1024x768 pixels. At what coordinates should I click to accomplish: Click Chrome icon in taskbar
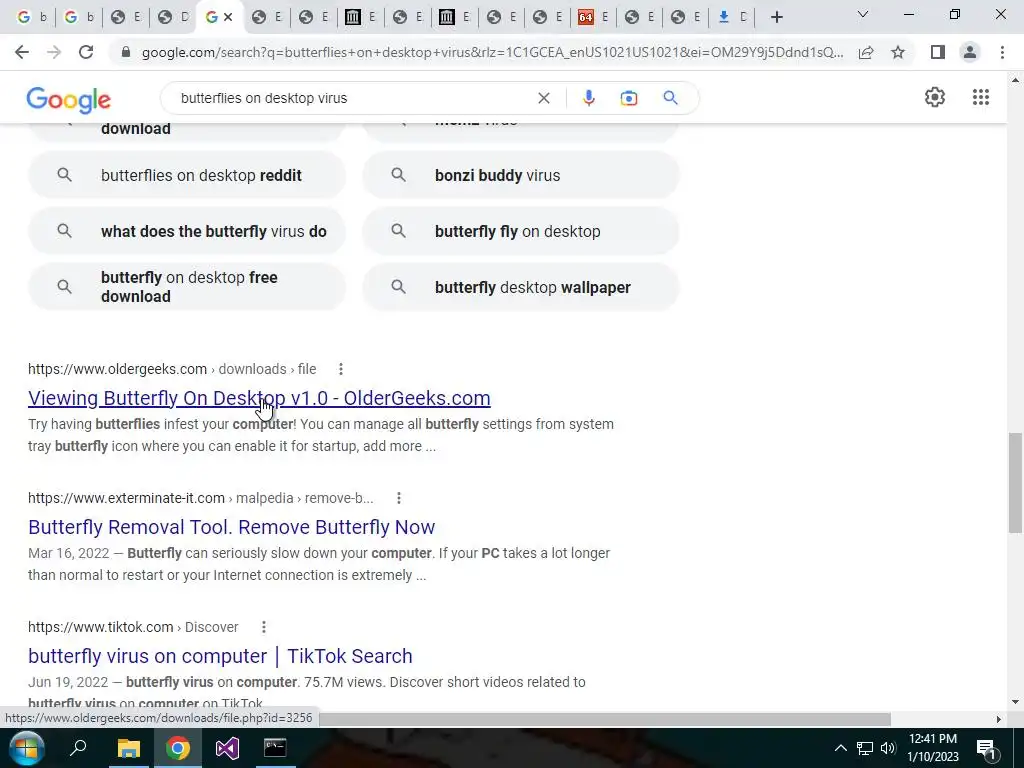pos(178,748)
